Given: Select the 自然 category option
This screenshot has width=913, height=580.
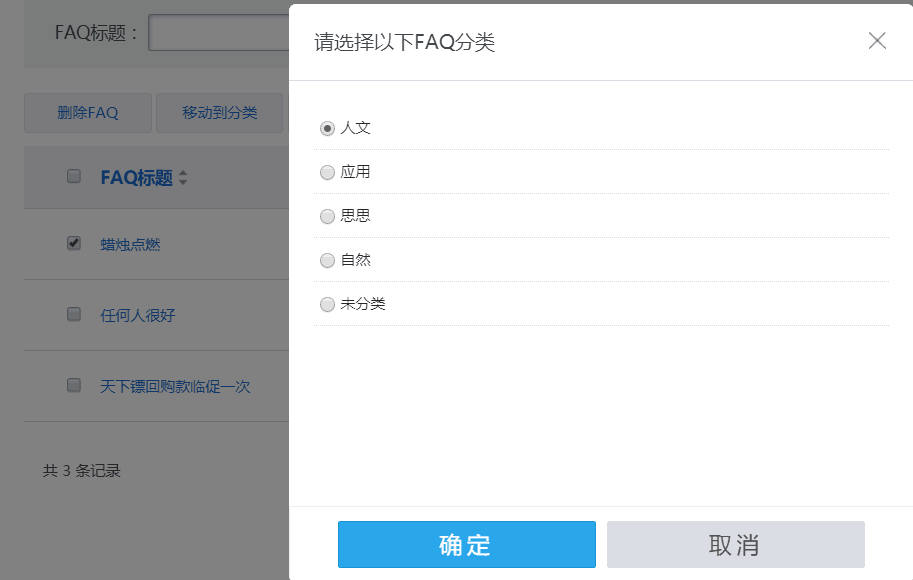Looking at the screenshot, I should point(327,260).
